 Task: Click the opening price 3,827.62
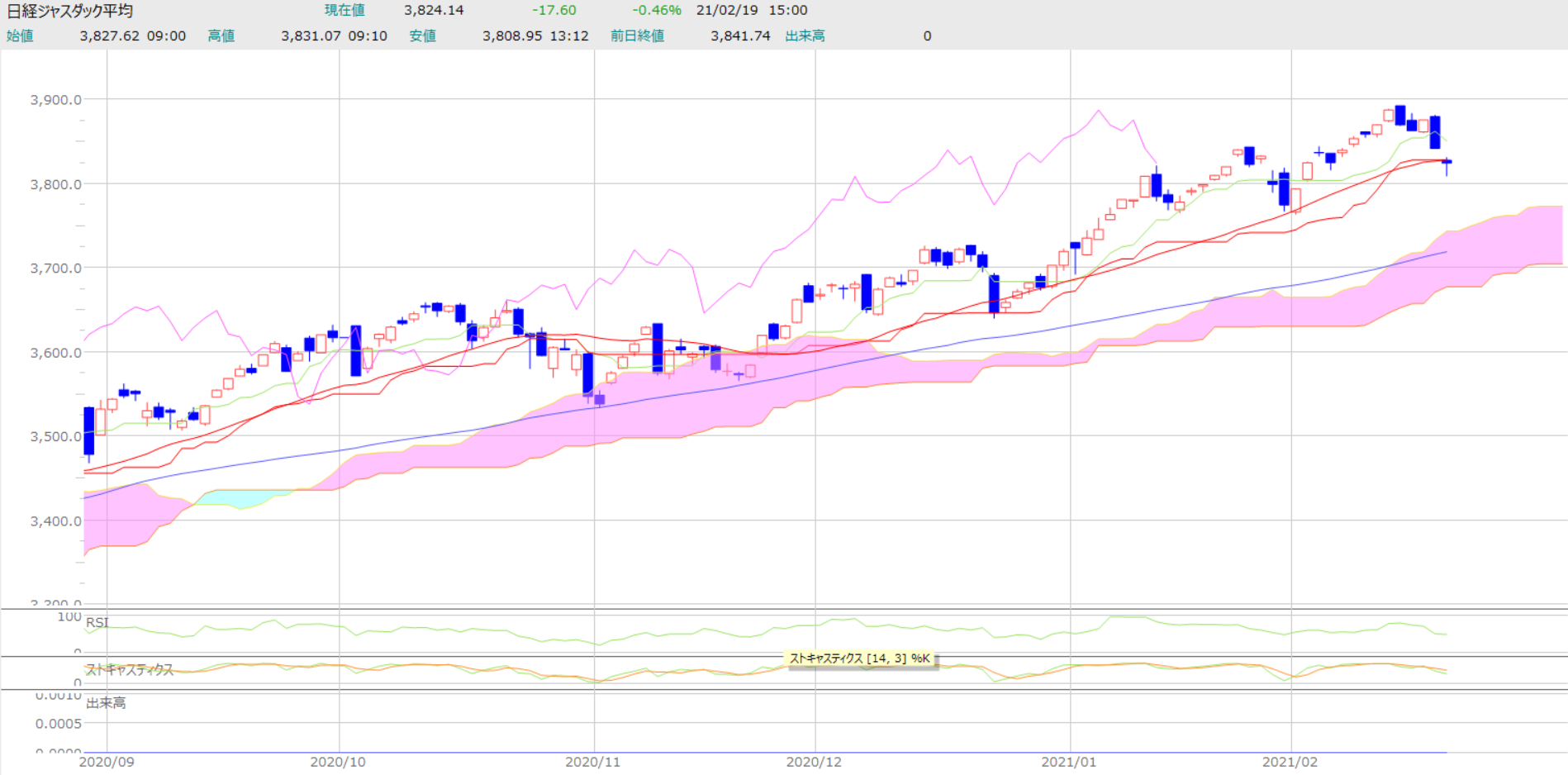point(110,36)
